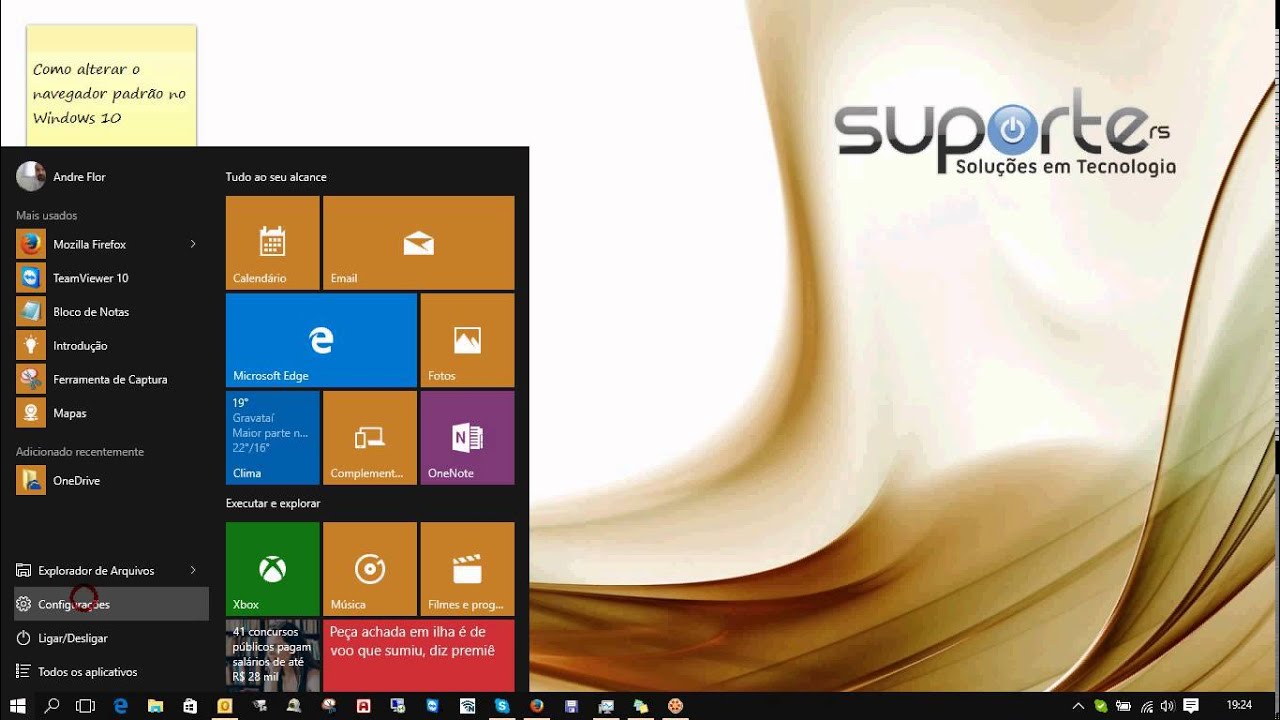Expand Explorador de Arquivos submenu arrow
The width and height of the screenshot is (1280, 720).
tap(193, 570)
